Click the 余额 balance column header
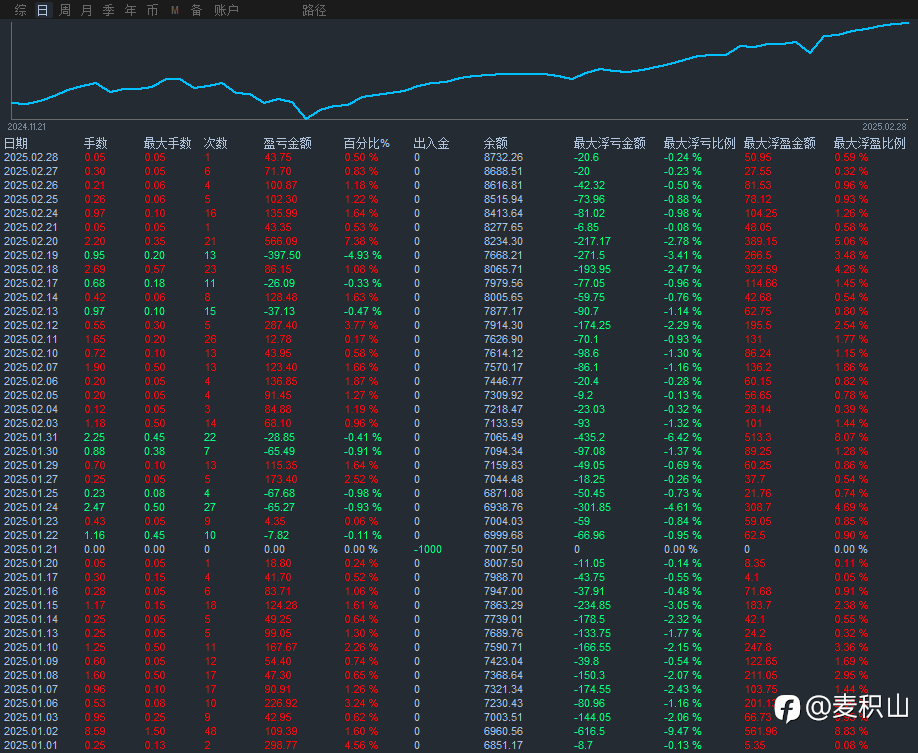Image resolution: width=918 pixels, height=753 pixels. 496,143
